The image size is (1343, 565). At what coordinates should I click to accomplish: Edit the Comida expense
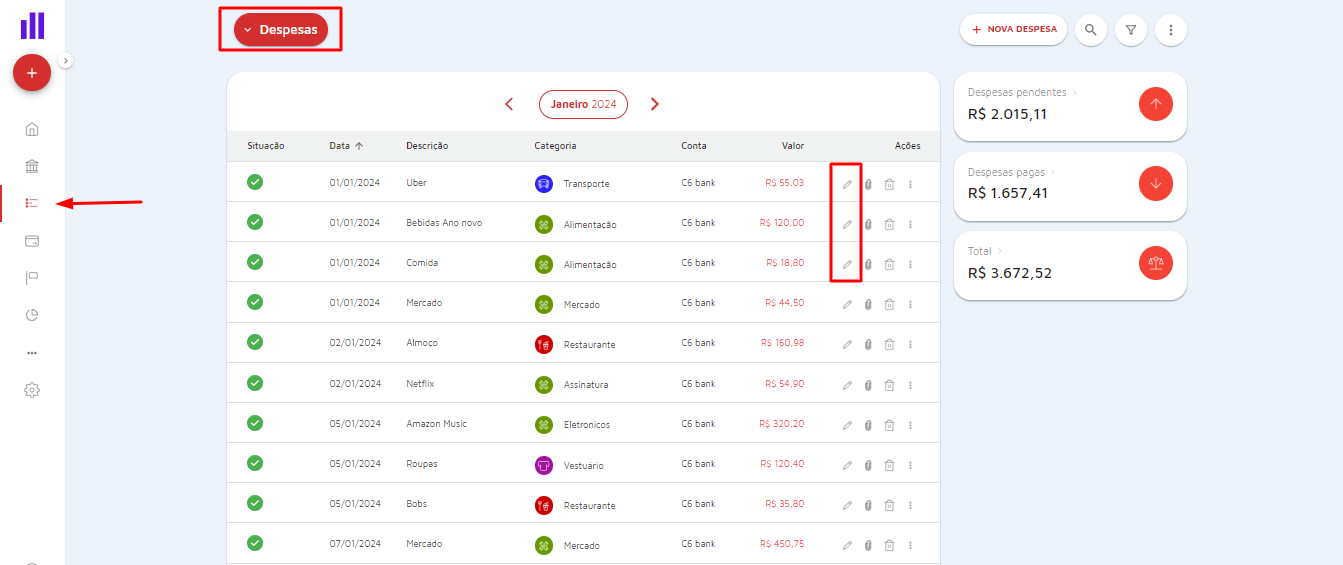click(x=847, y=264)
